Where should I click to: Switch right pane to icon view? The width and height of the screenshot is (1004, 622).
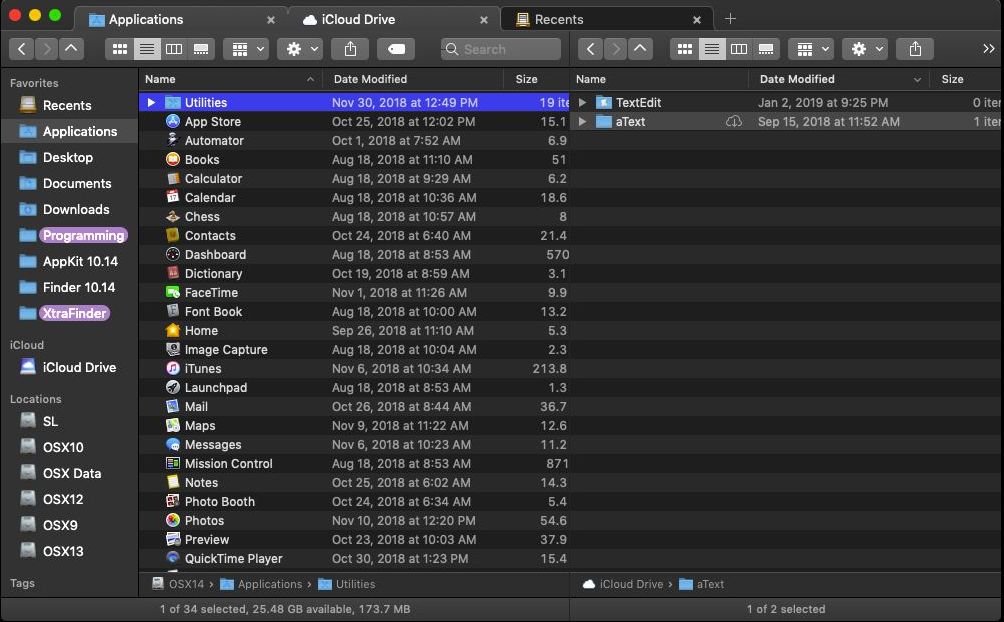point(684,49)
